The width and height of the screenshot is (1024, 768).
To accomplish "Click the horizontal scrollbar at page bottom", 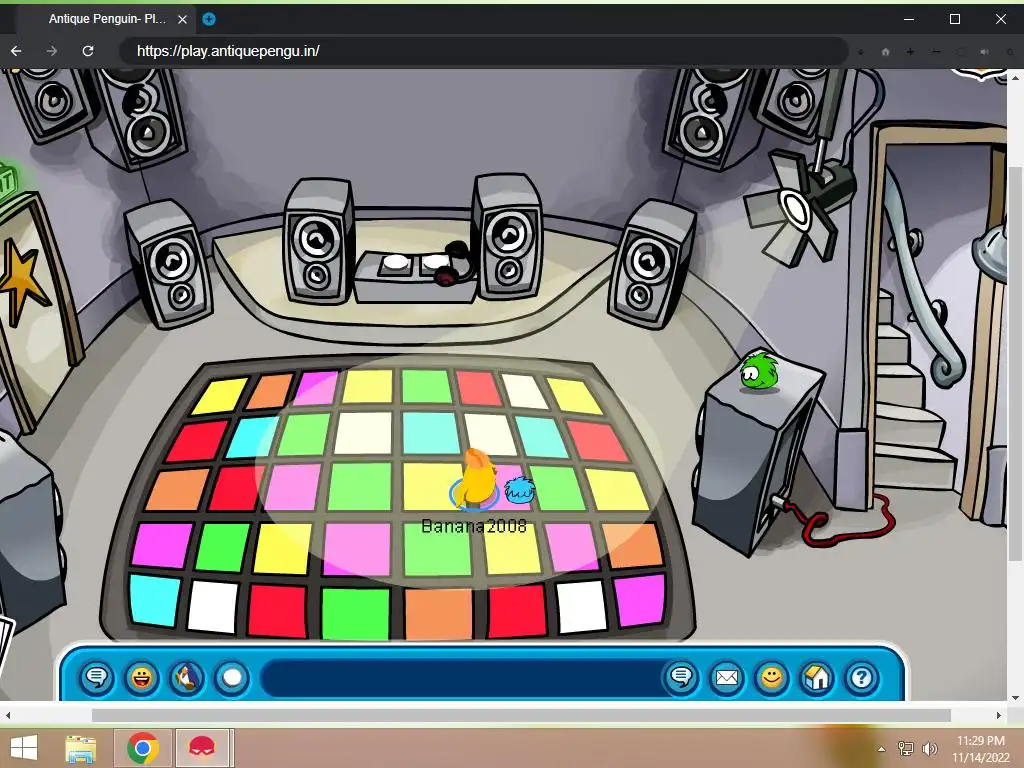I will (x=521, y=715).
